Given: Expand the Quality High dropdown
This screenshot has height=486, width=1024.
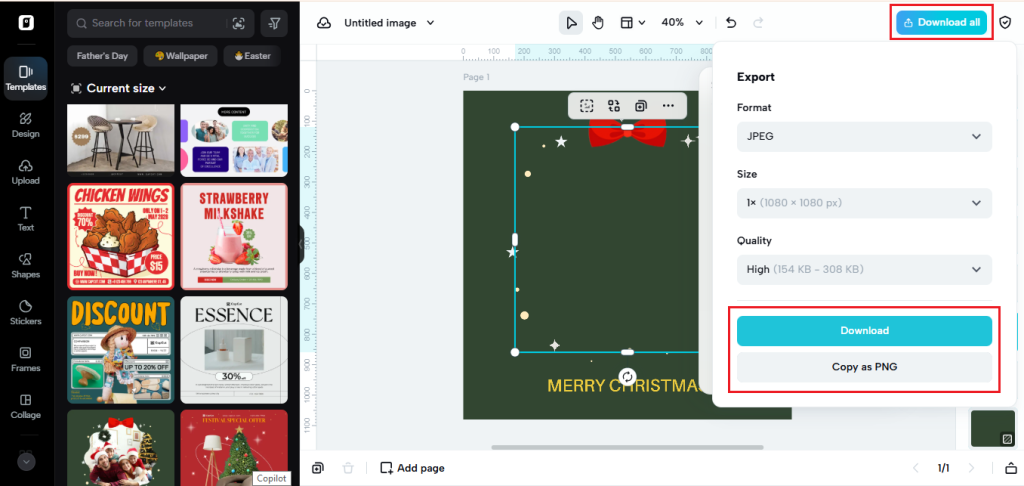Looking at the screenshot, I should [864, 269].
